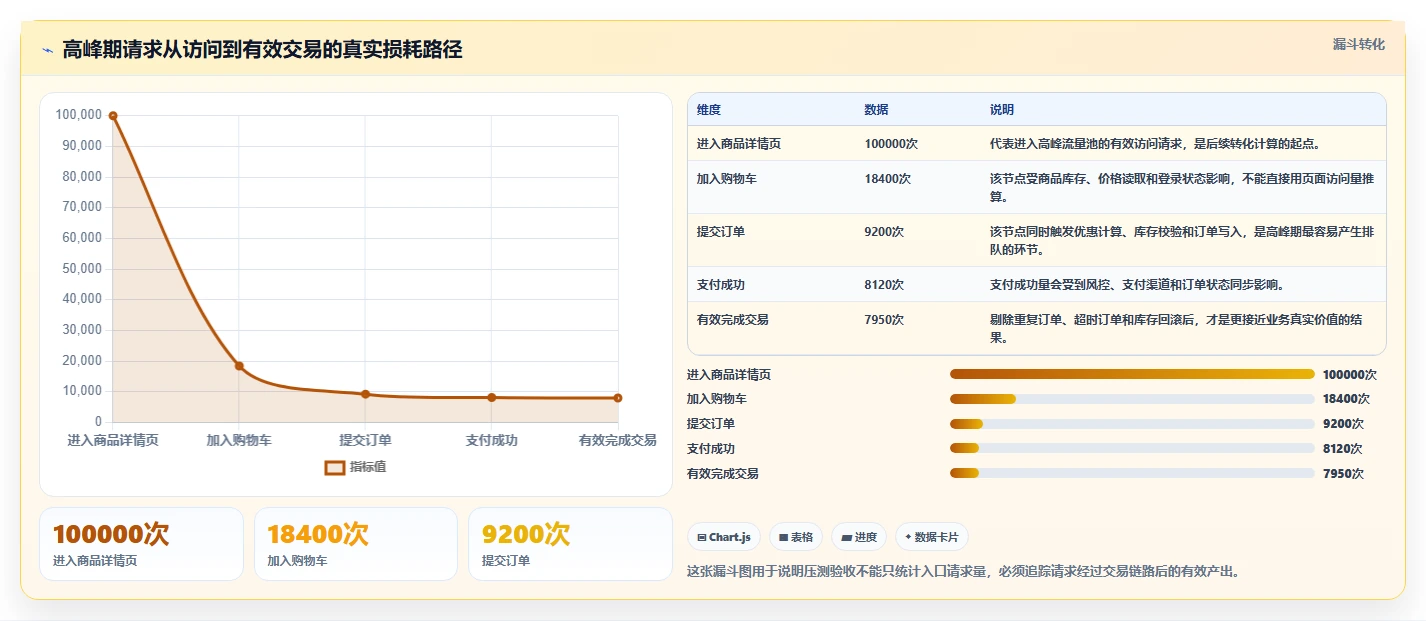Screen dimensions: 1426x621
Task: Click the 进入商品详情页 progress bar
Action: [x=1132, y=374]
